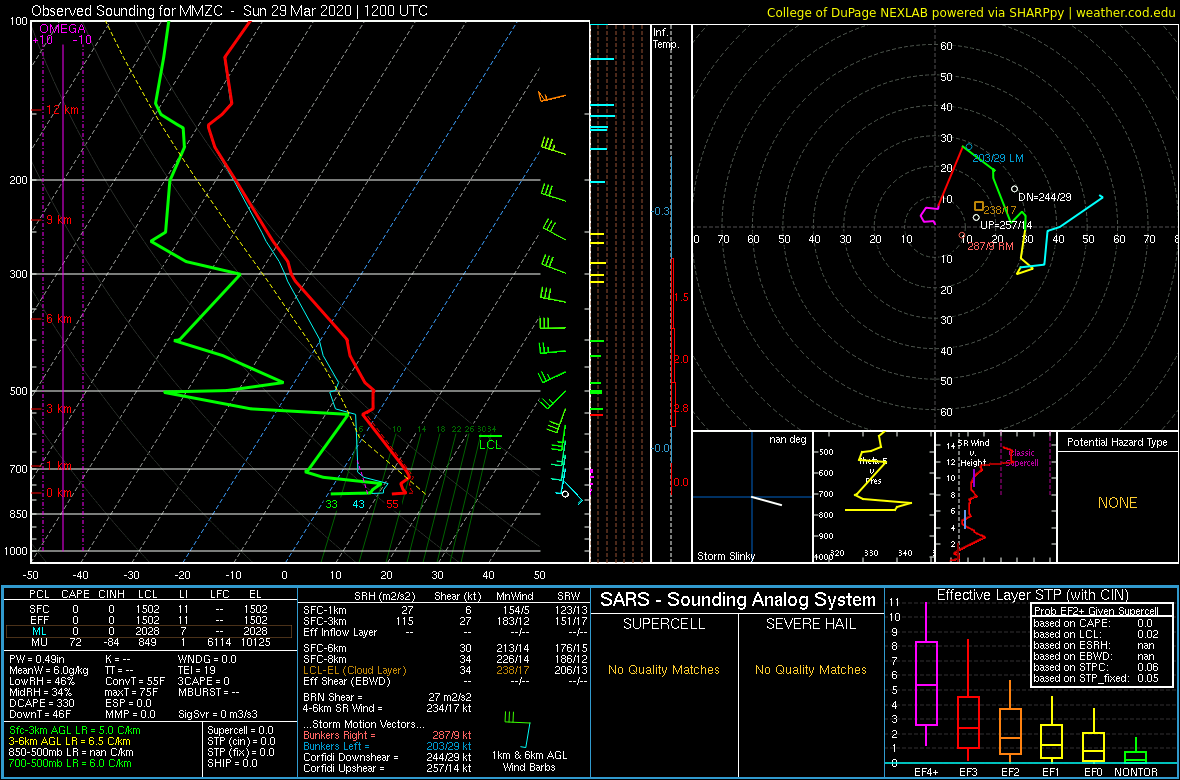The image size is (1180, 780).
Task: Click the green NONTOR box plot
Action: [x=1136, y=756]
